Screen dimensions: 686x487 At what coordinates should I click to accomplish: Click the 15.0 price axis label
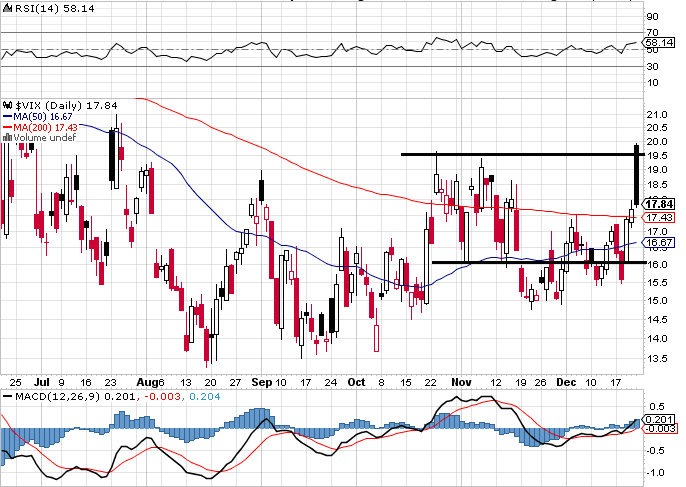click(x=657, y=301)
